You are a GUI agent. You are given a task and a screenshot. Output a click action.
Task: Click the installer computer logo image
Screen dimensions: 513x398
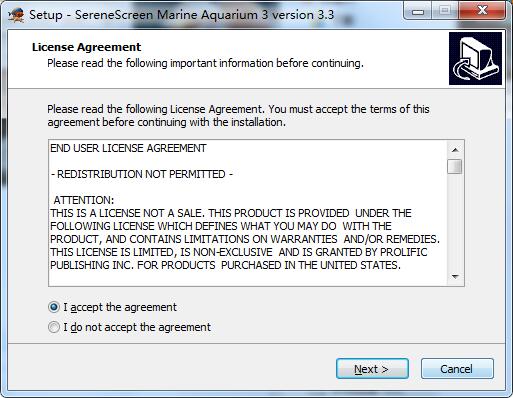[475, 58]
